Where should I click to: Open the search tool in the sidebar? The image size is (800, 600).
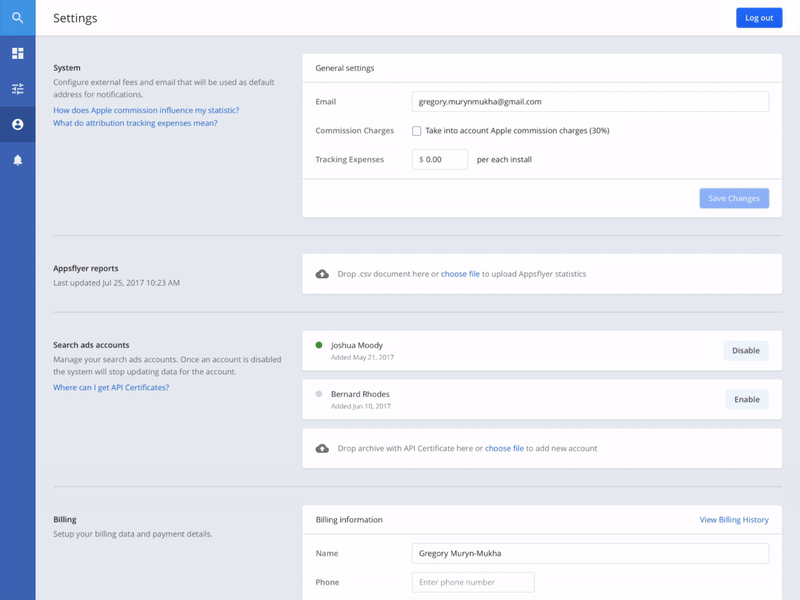[18, 18]
